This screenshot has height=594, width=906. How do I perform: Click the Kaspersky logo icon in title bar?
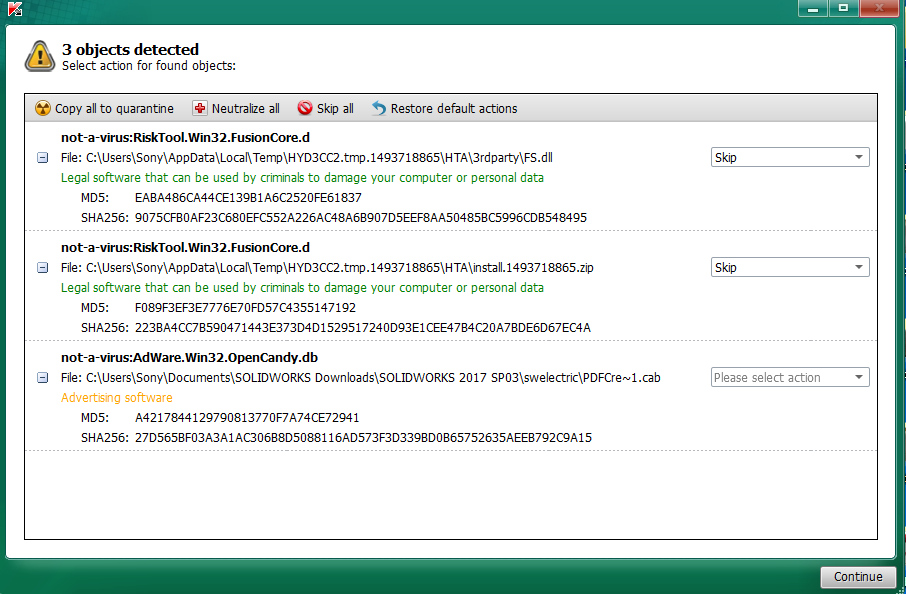point(14,9)
